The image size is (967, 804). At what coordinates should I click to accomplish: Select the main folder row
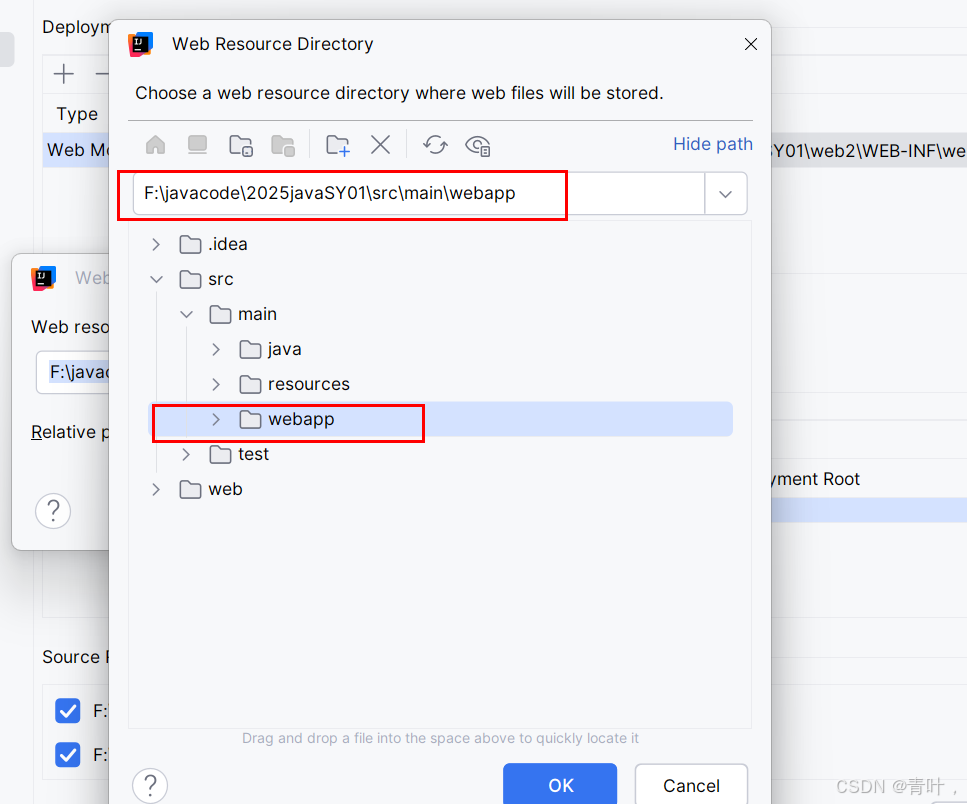click(x=440, y=314)
